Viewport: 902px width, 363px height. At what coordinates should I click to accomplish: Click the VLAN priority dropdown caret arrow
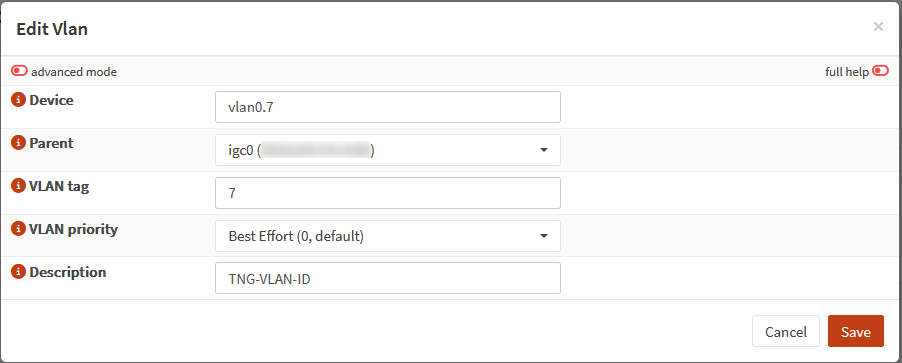pos(544,236)
